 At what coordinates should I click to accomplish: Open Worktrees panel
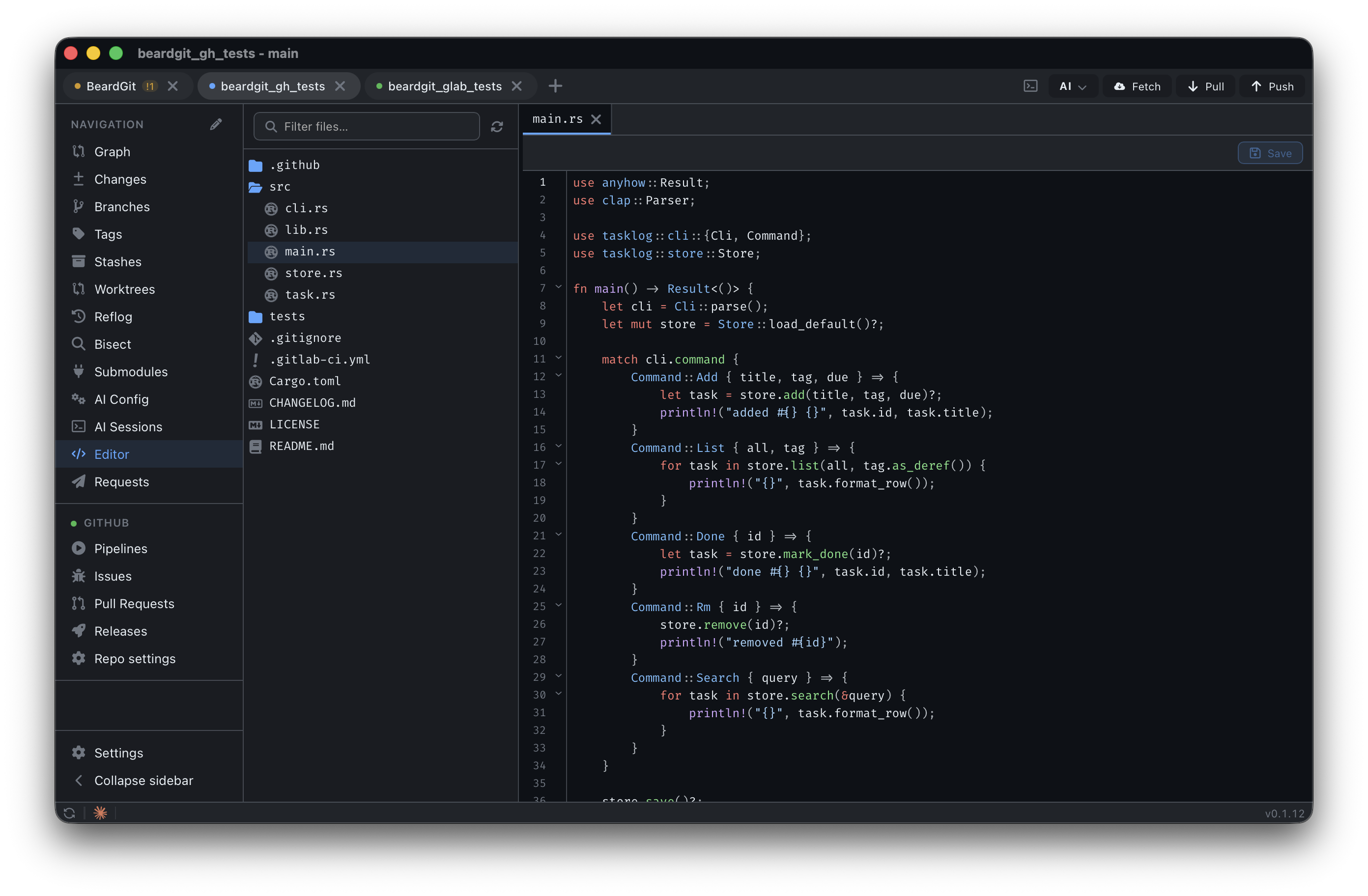[148, 289]
